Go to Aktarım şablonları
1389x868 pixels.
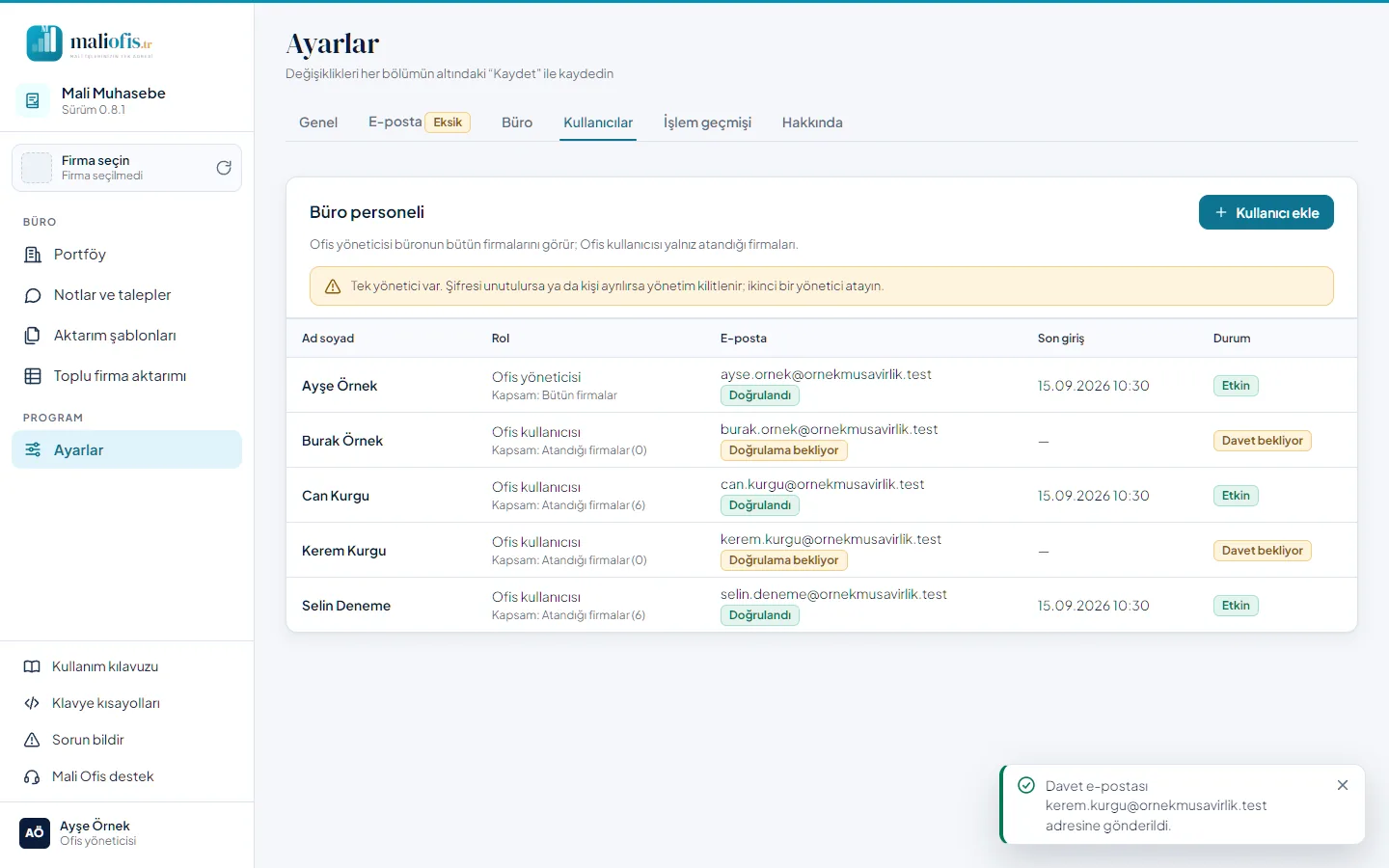(x=126, y=336)
